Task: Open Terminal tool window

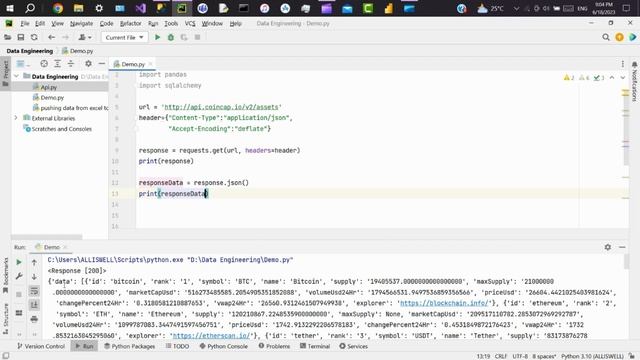Action: 315,346
